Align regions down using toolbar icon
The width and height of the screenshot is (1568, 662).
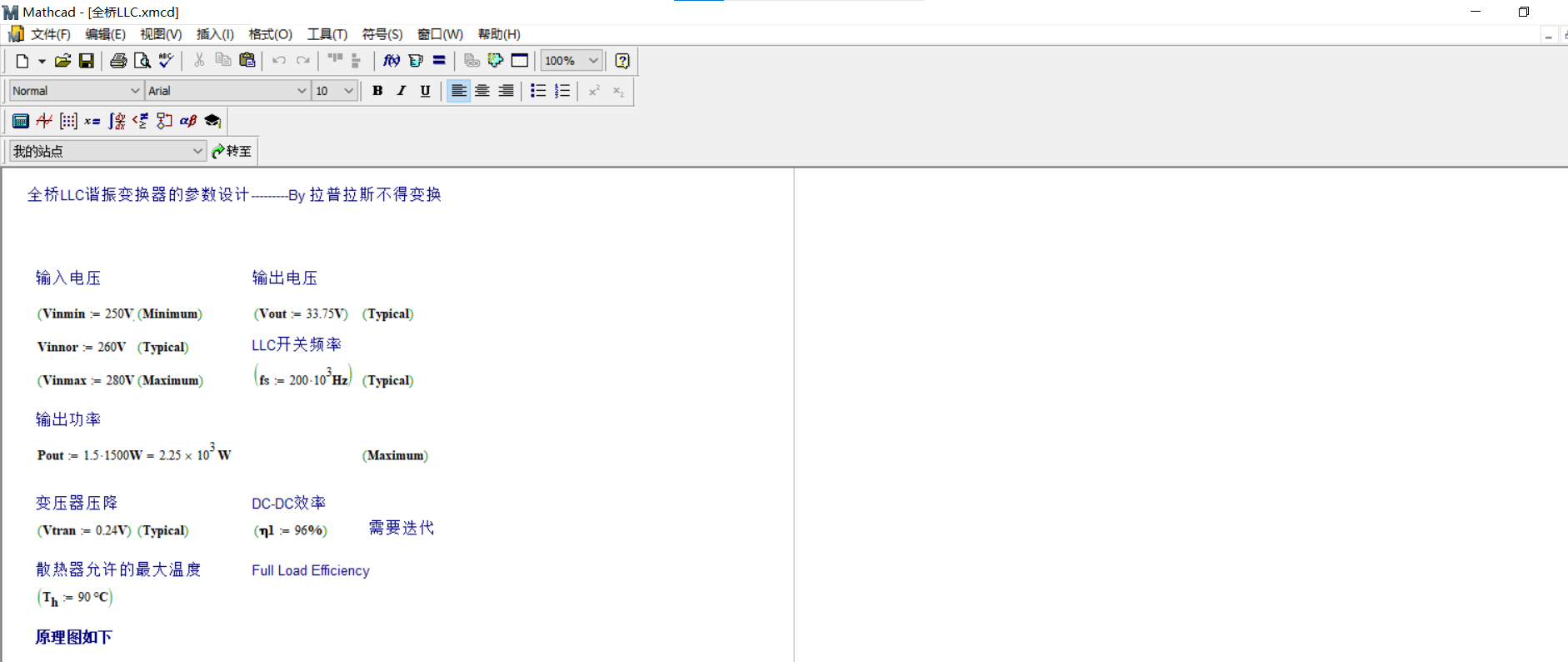357,61
